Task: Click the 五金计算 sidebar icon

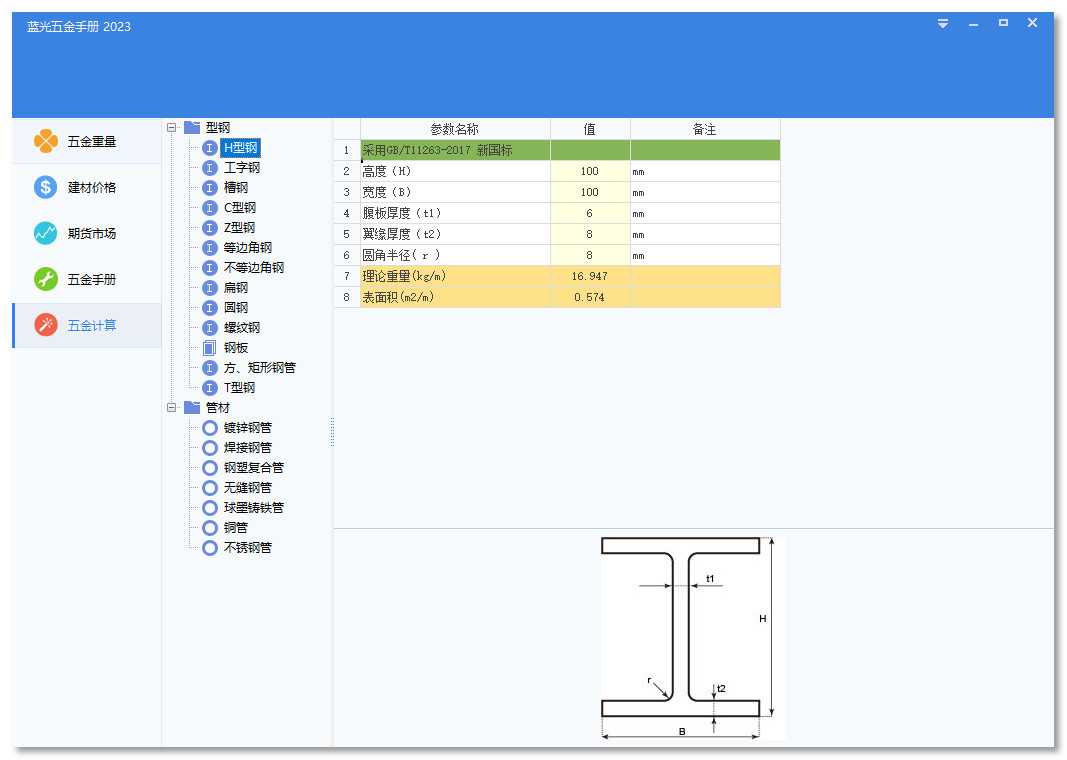Action: 46,325
